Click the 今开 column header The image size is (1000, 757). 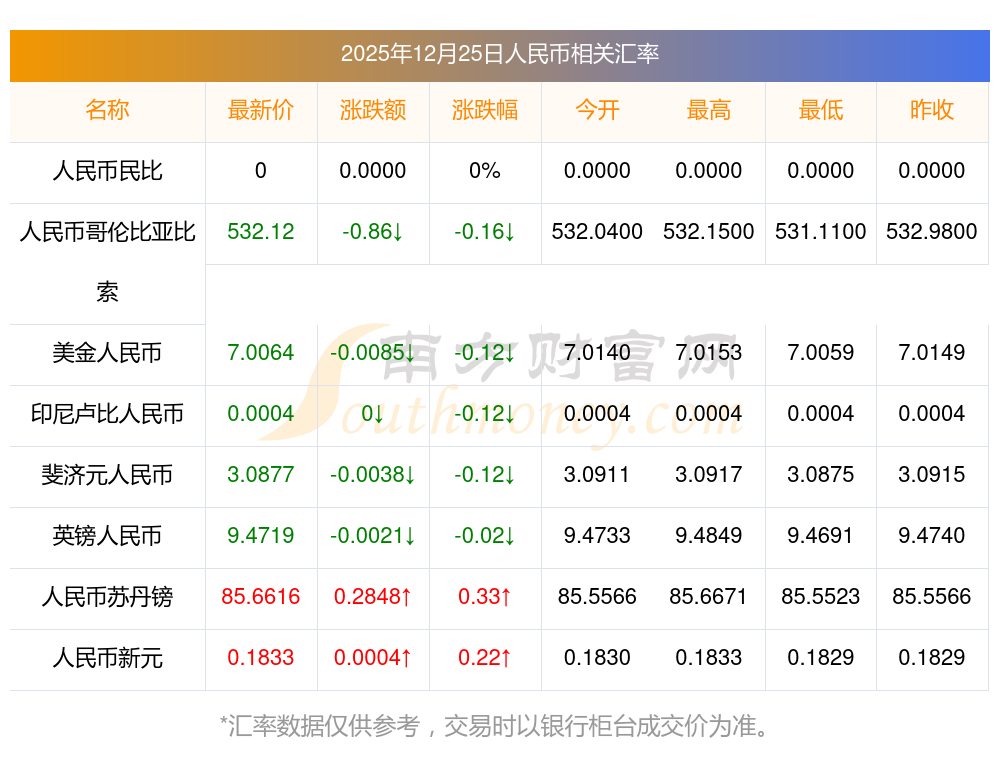coord(597,110)
